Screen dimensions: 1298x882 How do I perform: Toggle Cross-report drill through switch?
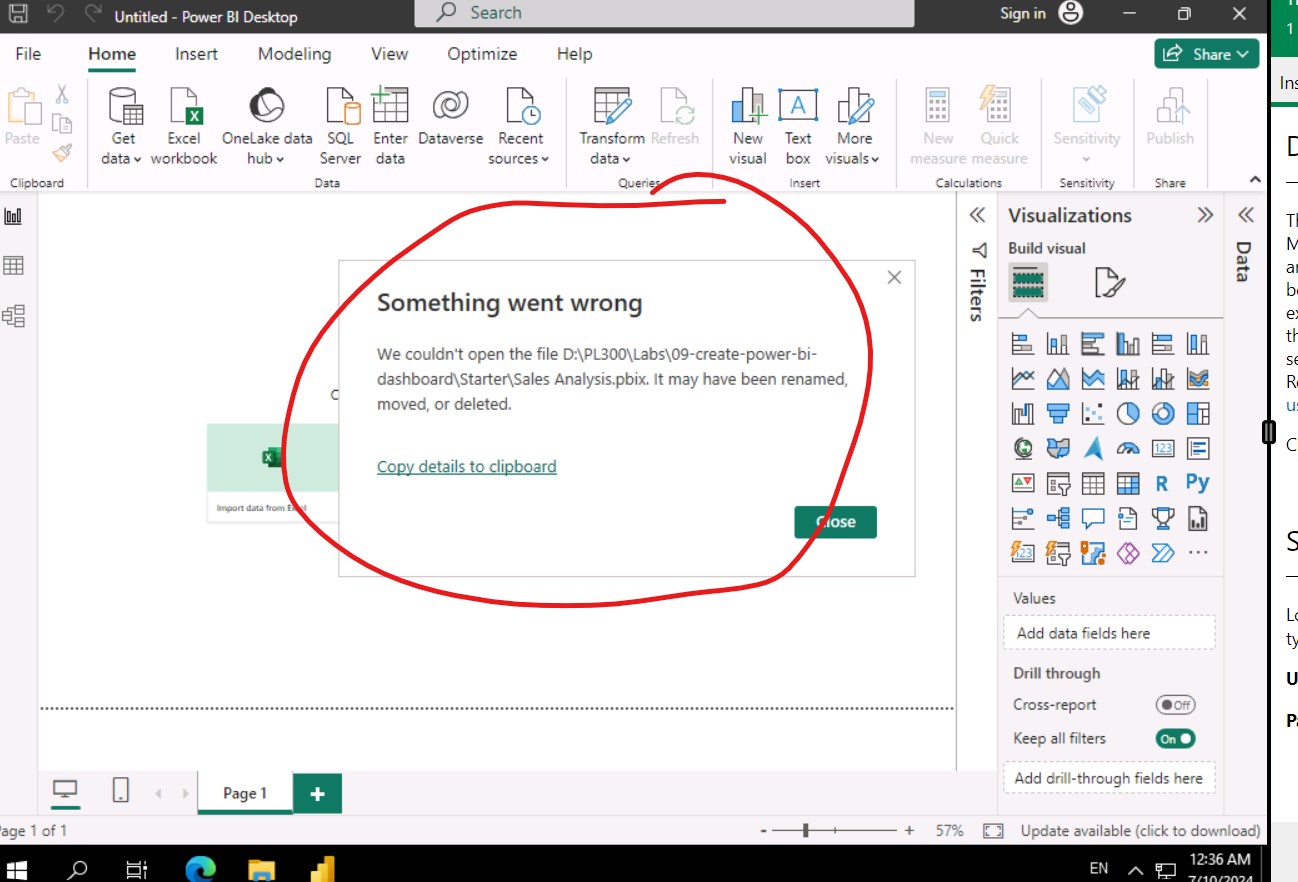1175,705
